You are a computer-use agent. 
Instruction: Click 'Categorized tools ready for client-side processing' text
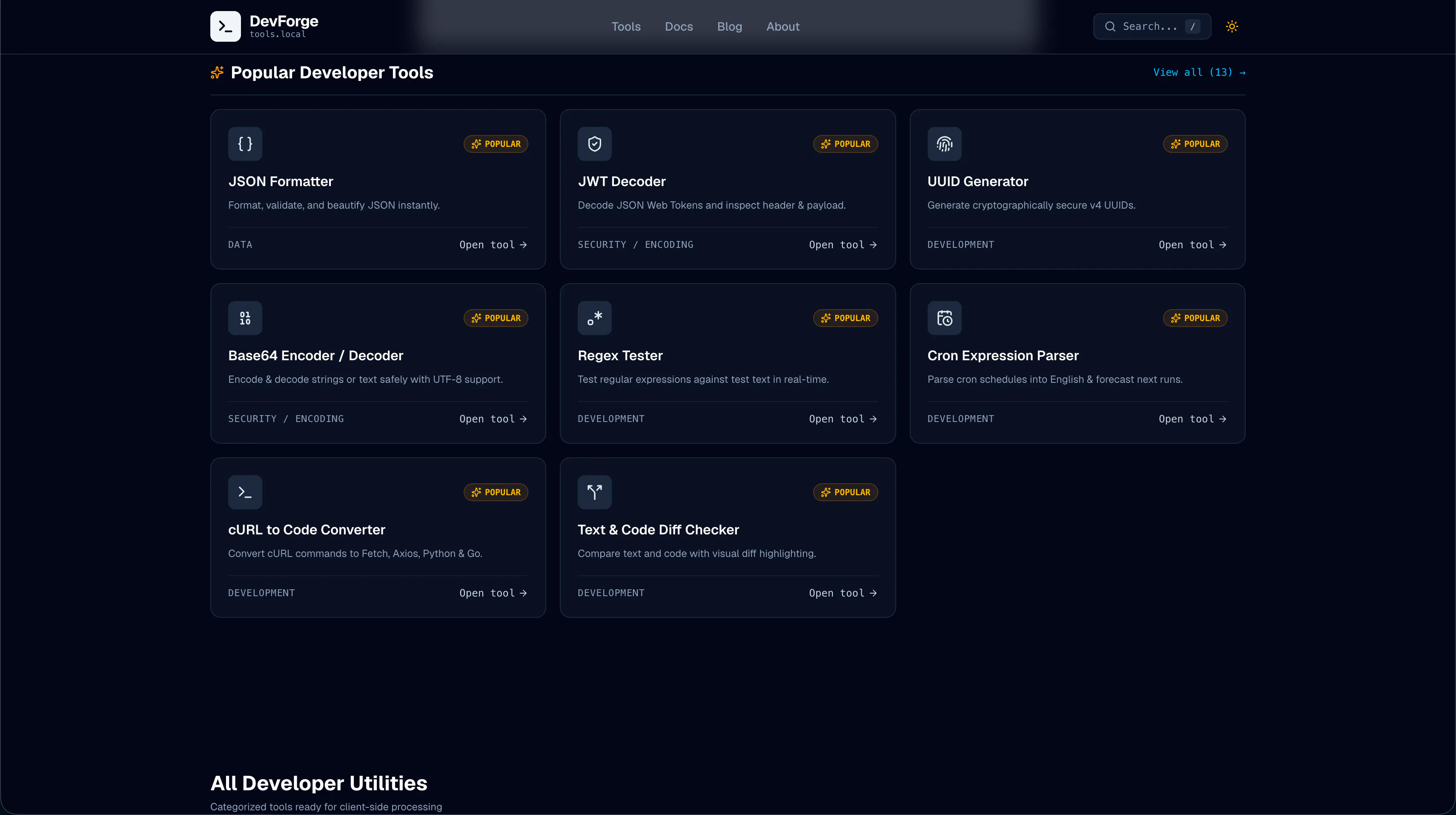[x=326, y=806]
